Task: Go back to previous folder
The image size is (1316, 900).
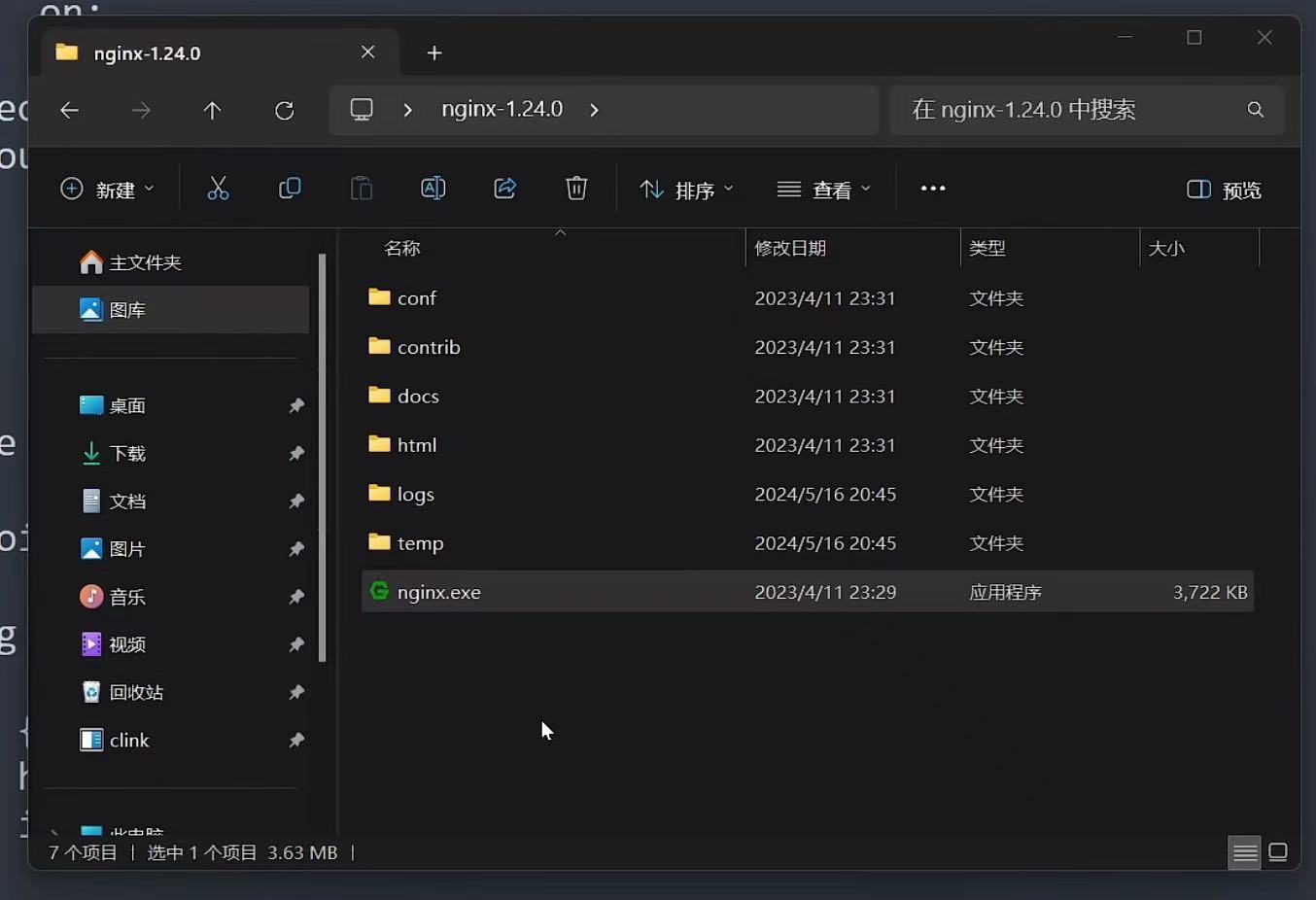Action: [69, 111]
